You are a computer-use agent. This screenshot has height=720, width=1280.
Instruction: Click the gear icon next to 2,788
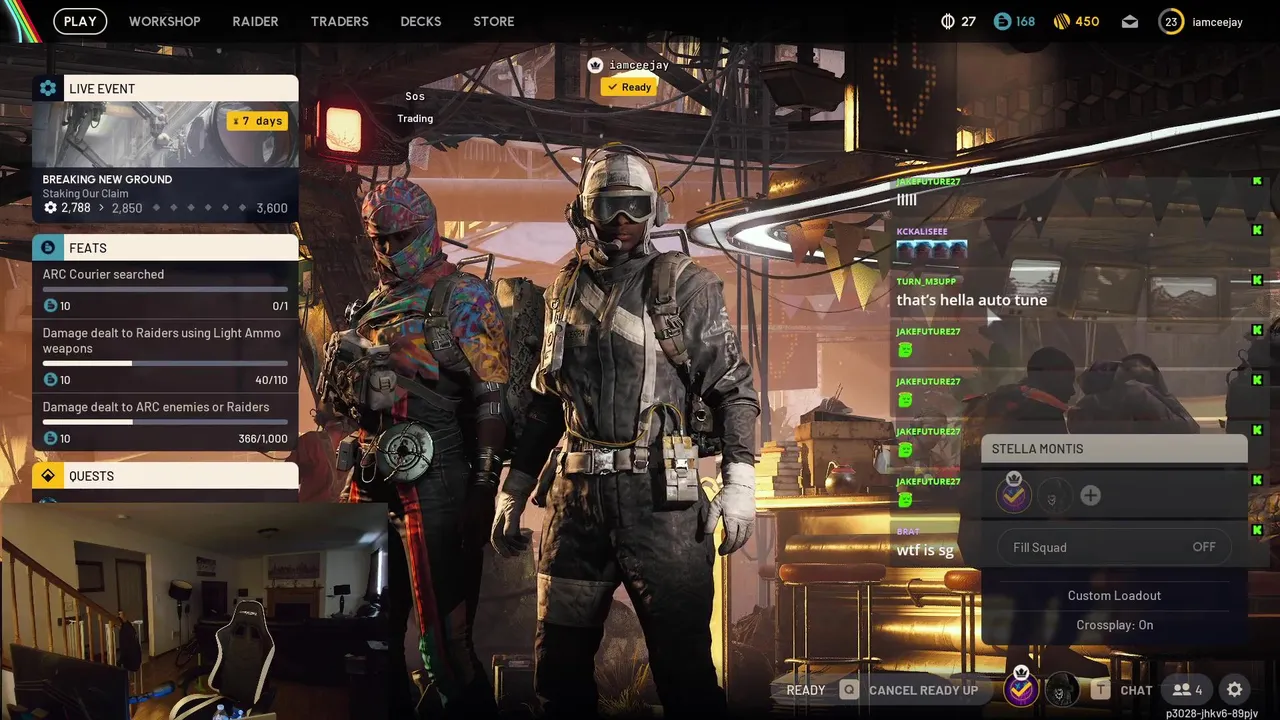click(50, 208)
